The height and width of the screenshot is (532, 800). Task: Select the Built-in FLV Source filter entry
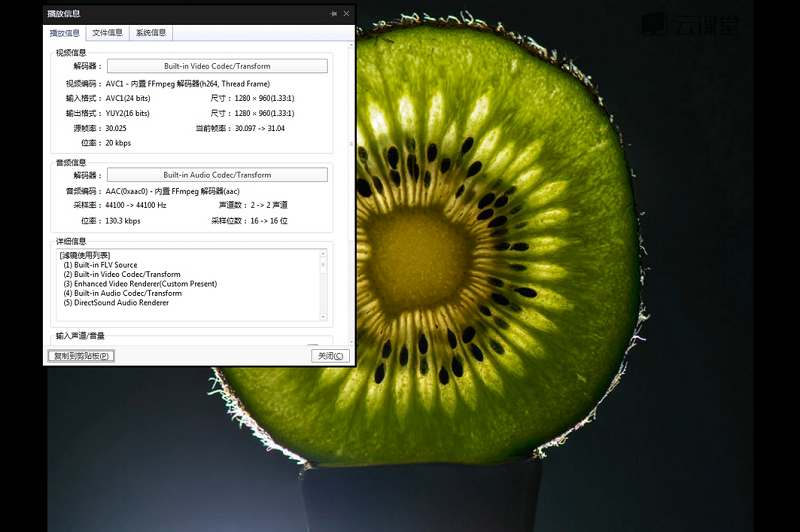(100, 265)
